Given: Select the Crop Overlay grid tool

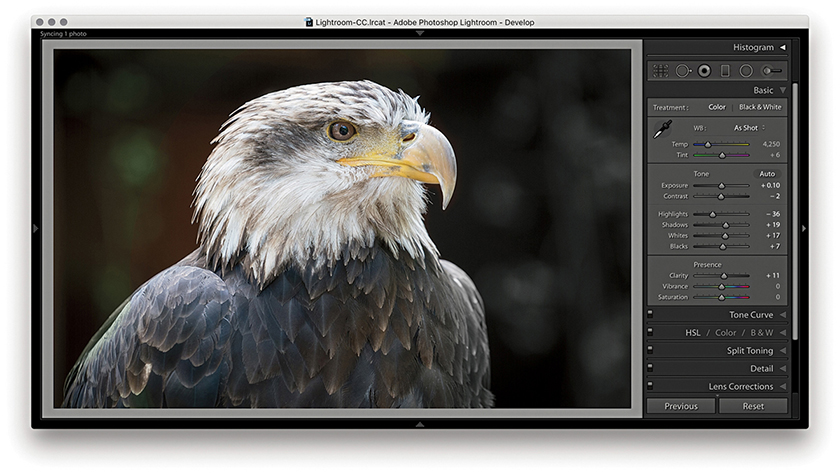Looking at the screenshot, I should pyautogui.click(x=661, y=71).
